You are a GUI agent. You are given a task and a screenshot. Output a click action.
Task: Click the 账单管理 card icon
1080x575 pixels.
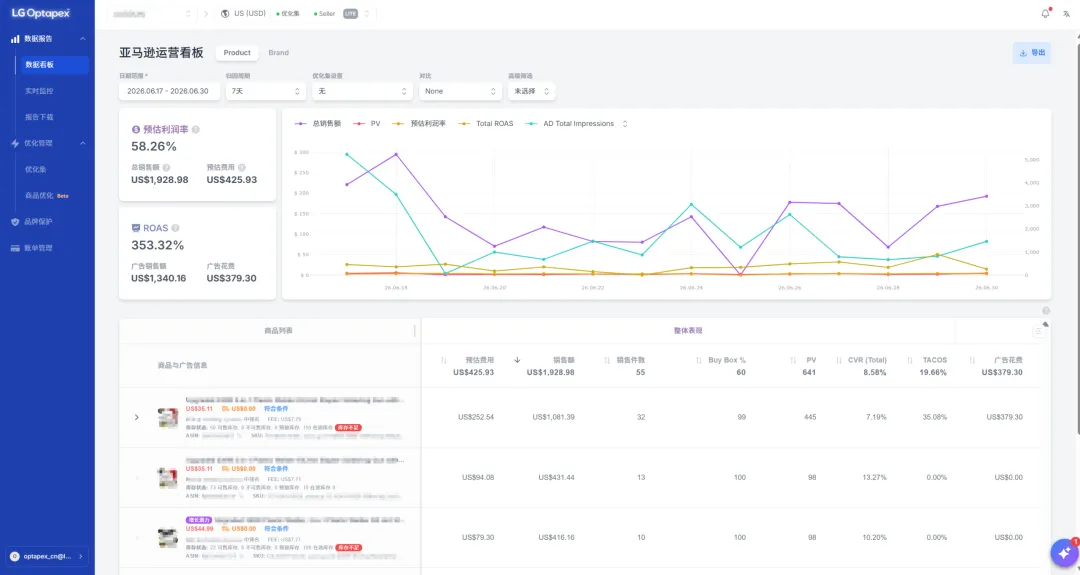pos(15,248)
